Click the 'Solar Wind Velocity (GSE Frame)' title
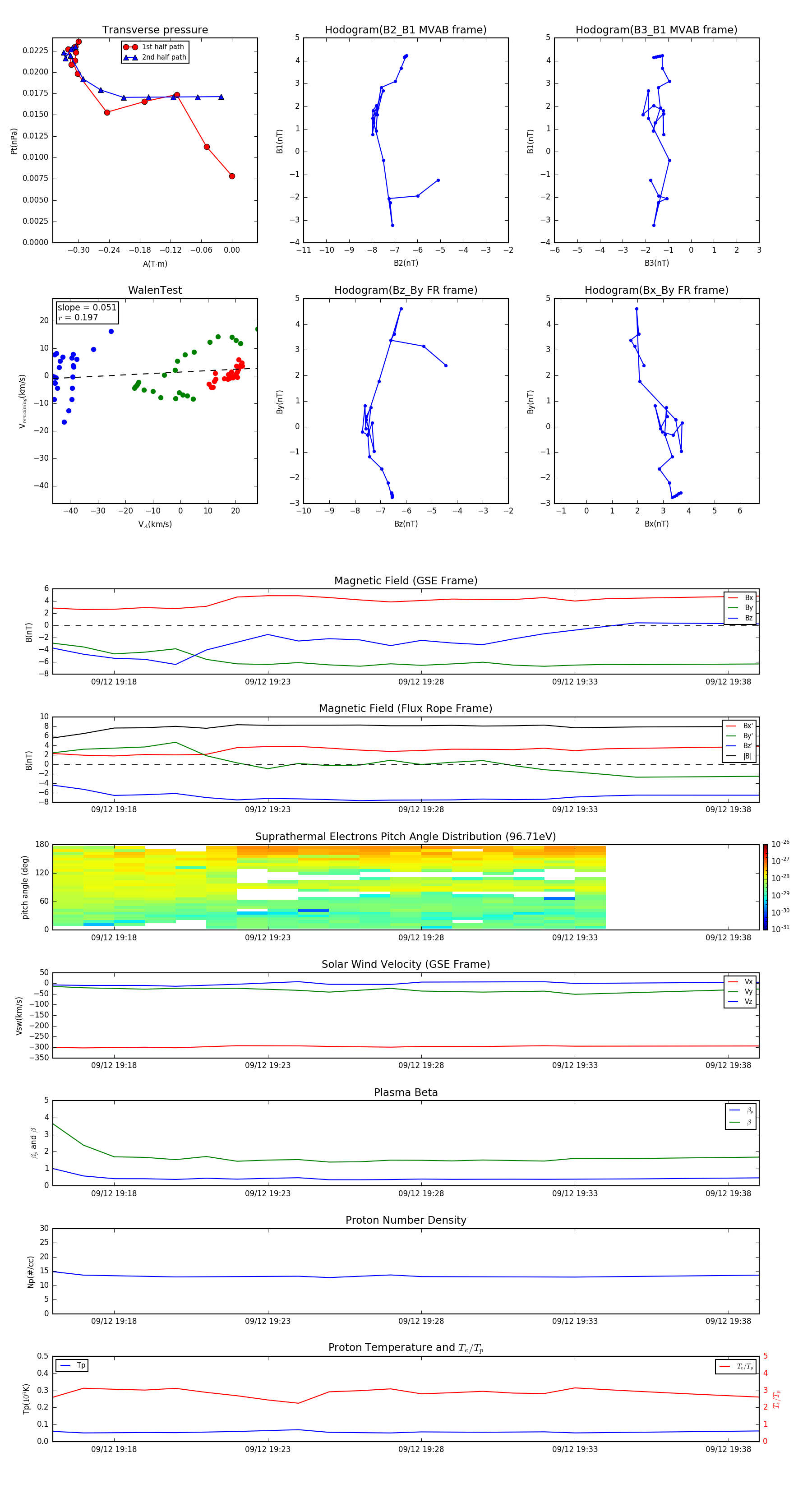Image resolution: width=812 pixels, height=1489 pixels. click(x=406, y=964)
